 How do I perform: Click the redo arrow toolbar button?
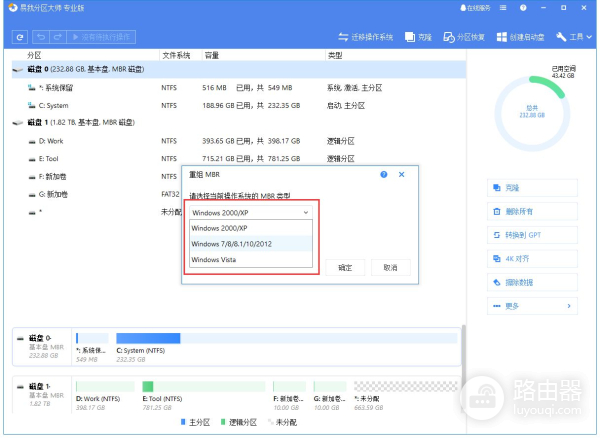[58, 37]
